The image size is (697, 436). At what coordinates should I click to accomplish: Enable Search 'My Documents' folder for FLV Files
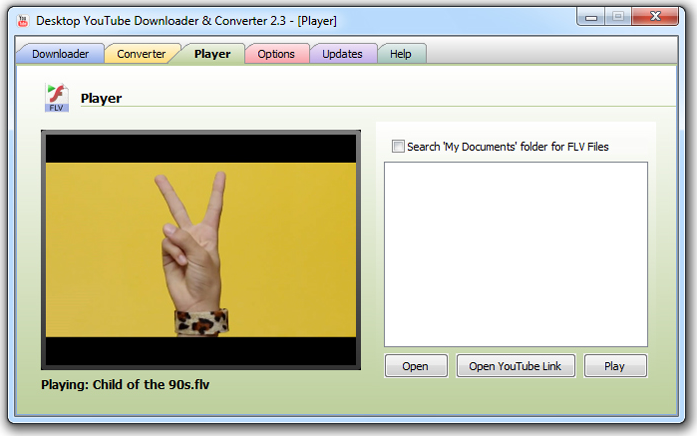[399, 147]
